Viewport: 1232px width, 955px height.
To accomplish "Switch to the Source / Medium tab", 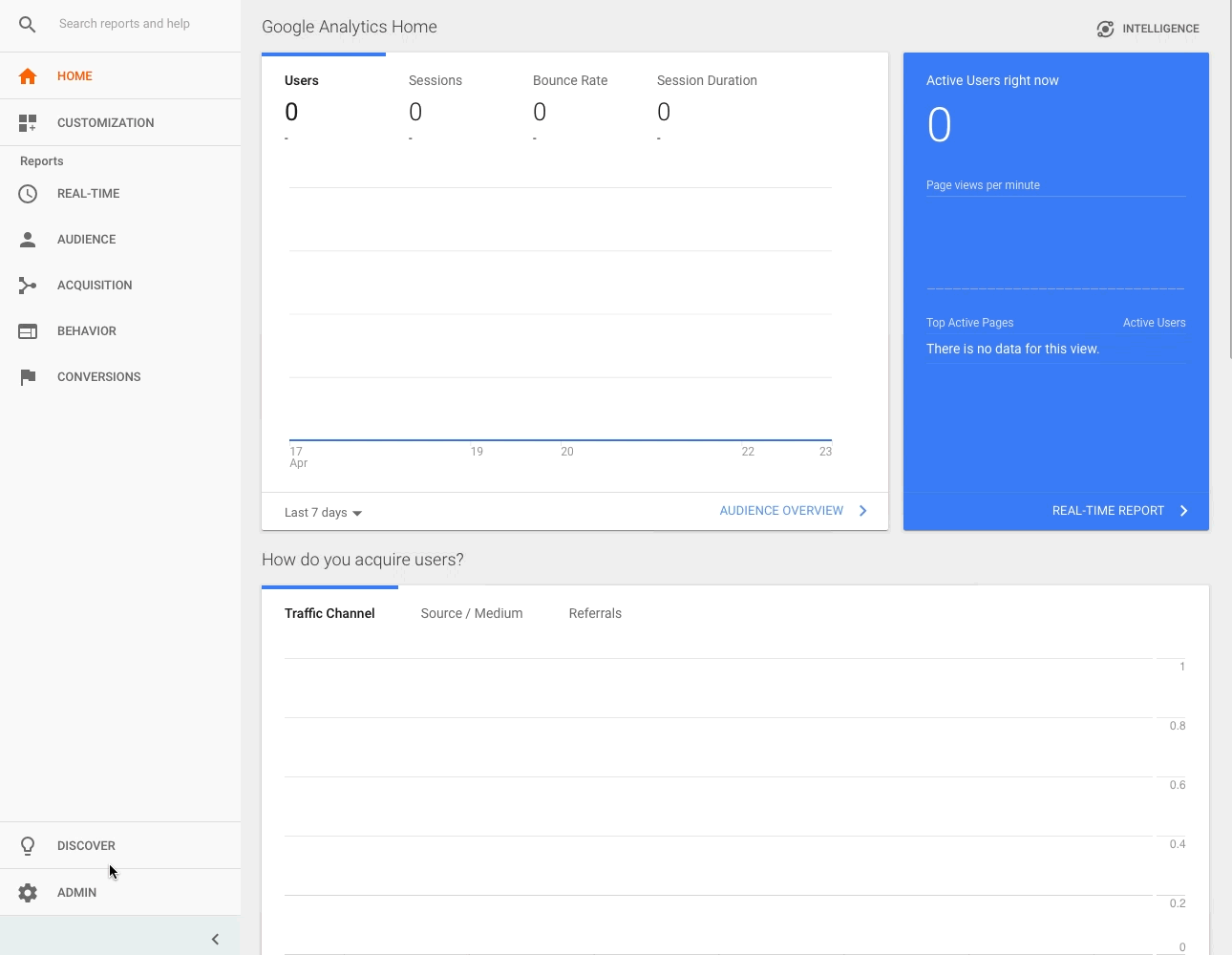I will coord(472,614).
